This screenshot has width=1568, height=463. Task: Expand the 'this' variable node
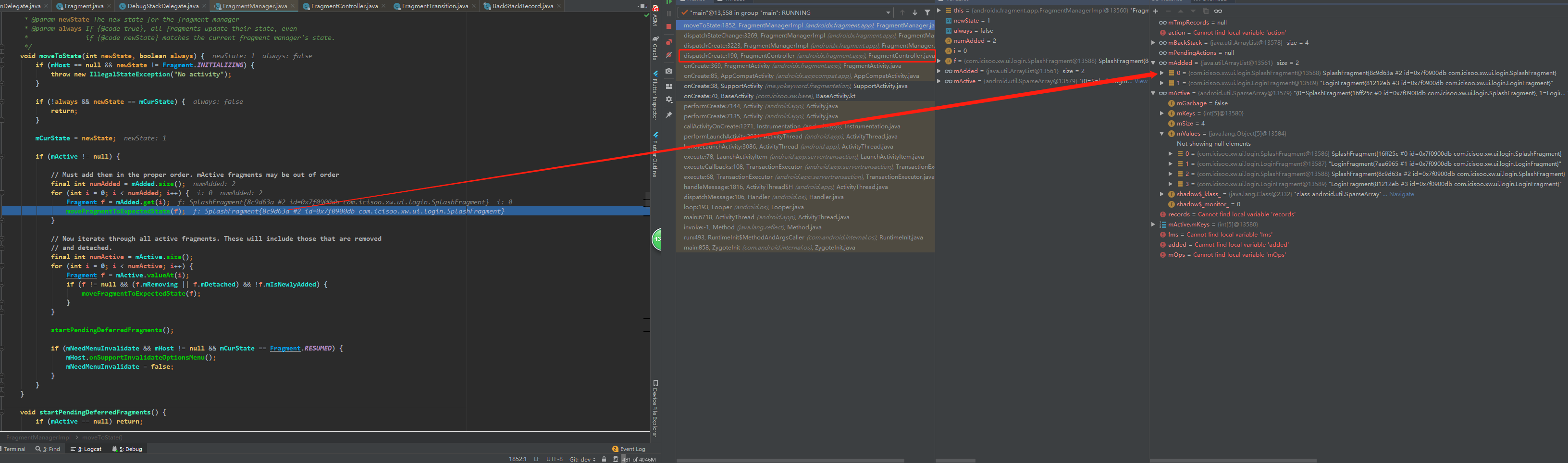(939, 11)
